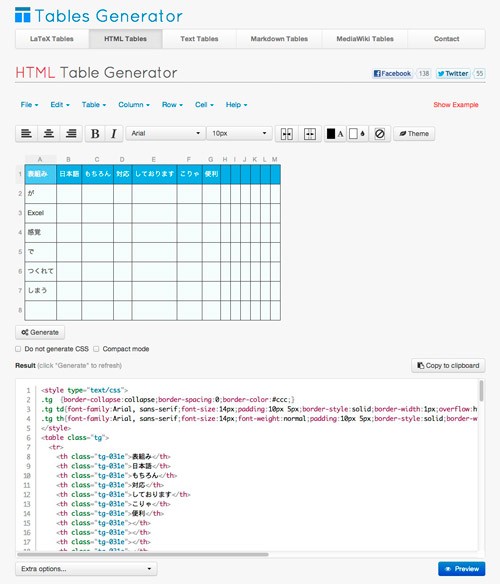Open the text color picker
500x584 pixels.
(x=335, y=134)
